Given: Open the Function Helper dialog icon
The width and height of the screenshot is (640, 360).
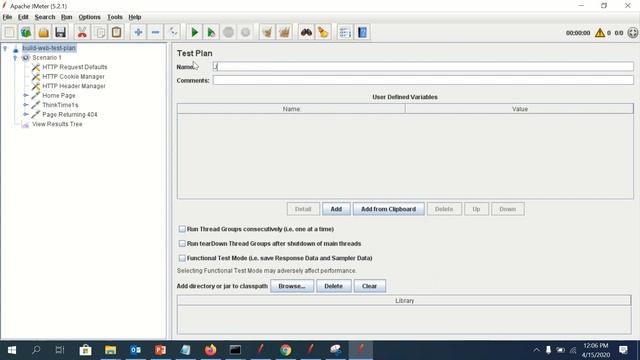Looking at the screenshot, I should tap(345, 32).
